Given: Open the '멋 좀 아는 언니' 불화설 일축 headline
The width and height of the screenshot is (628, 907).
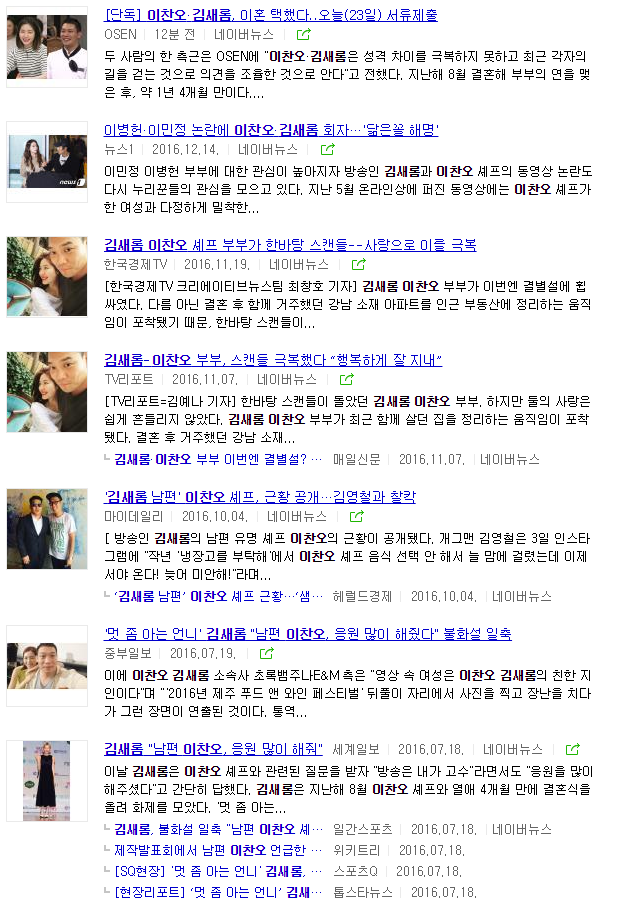Looking at the screenshot, I should pos(308,634).
